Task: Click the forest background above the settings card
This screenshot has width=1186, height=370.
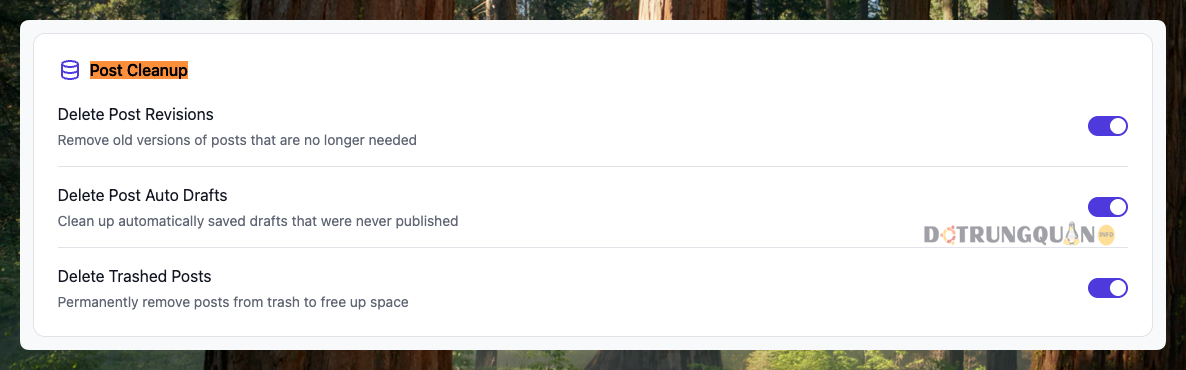Action: pos(593,9)
